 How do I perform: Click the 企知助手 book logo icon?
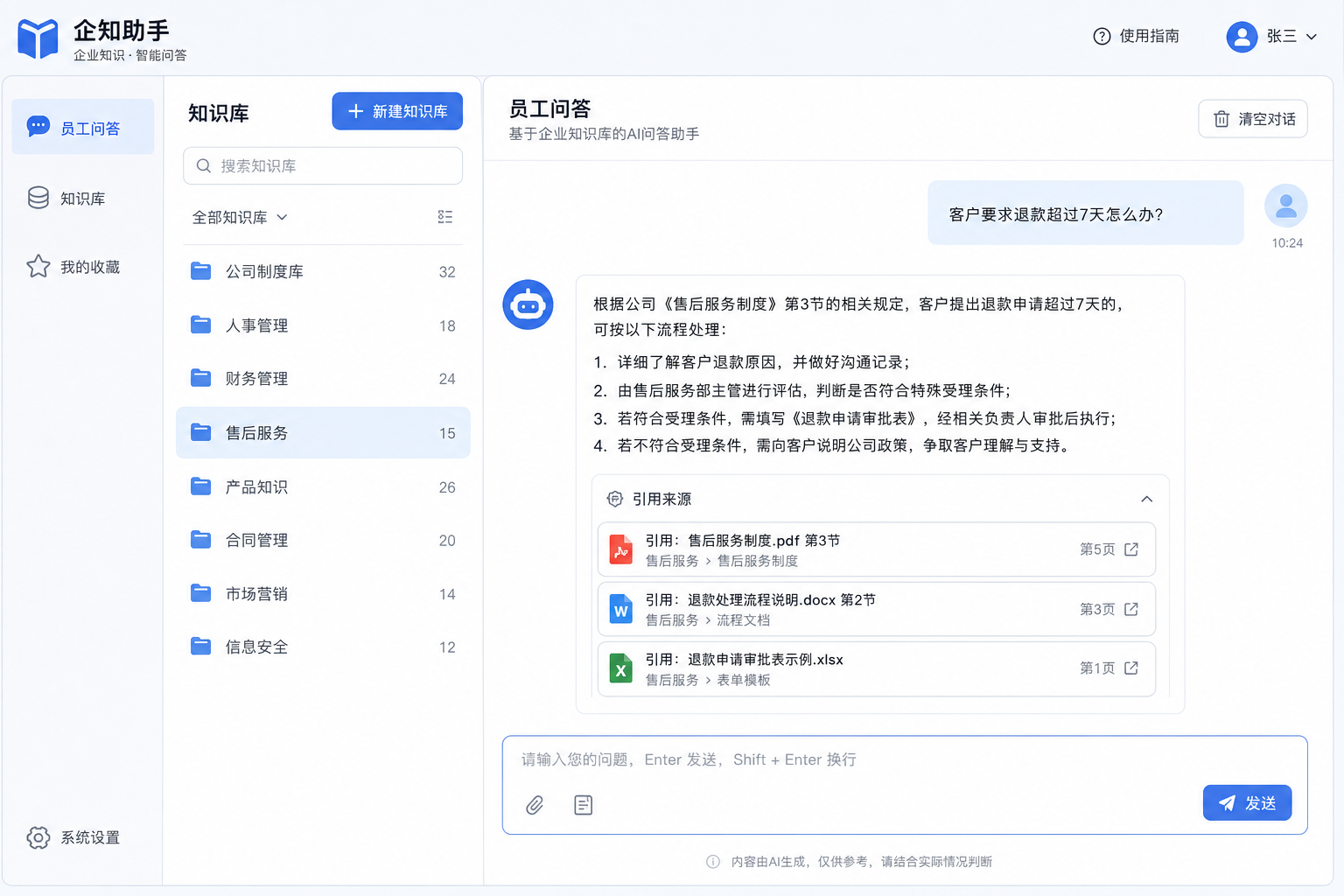point(38,38)
